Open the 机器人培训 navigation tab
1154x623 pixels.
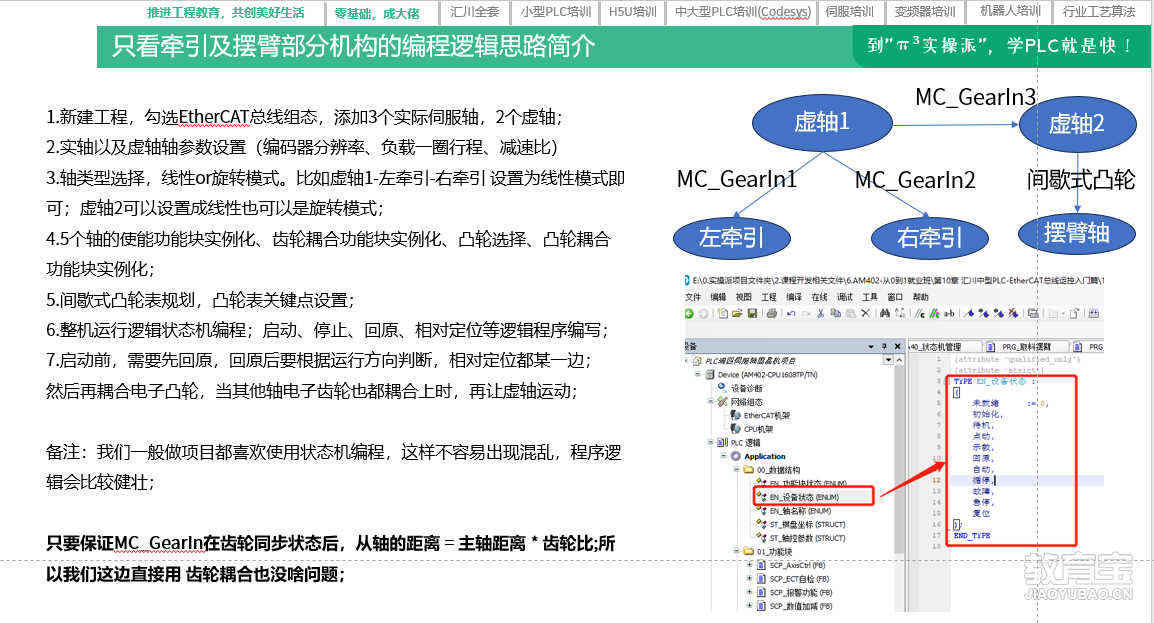click(x=1010, y=13)
